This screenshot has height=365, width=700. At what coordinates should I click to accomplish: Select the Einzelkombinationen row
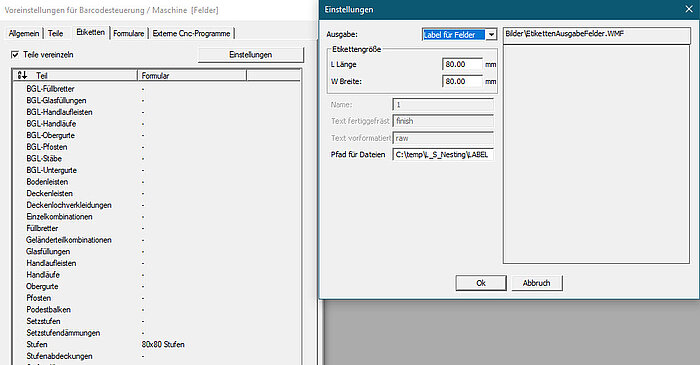[156, 216]
